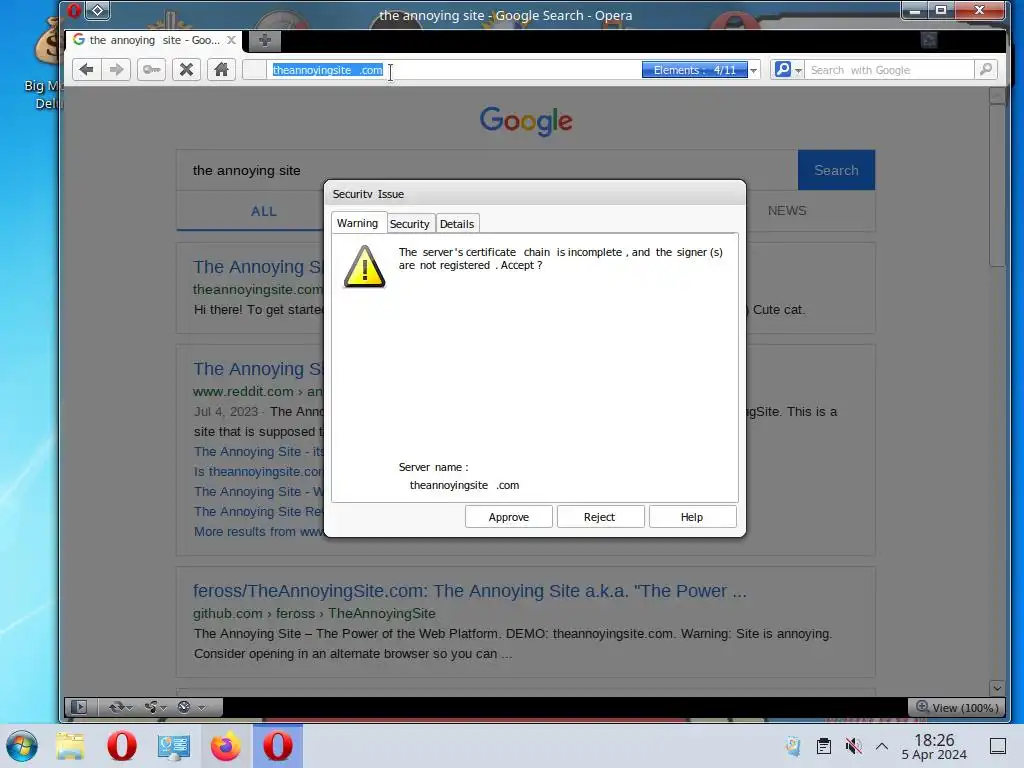Image resolution: width=1024 pixels, height=768 pixels.
Task: Submit search with the magnifier button
Action: (985, 69)
